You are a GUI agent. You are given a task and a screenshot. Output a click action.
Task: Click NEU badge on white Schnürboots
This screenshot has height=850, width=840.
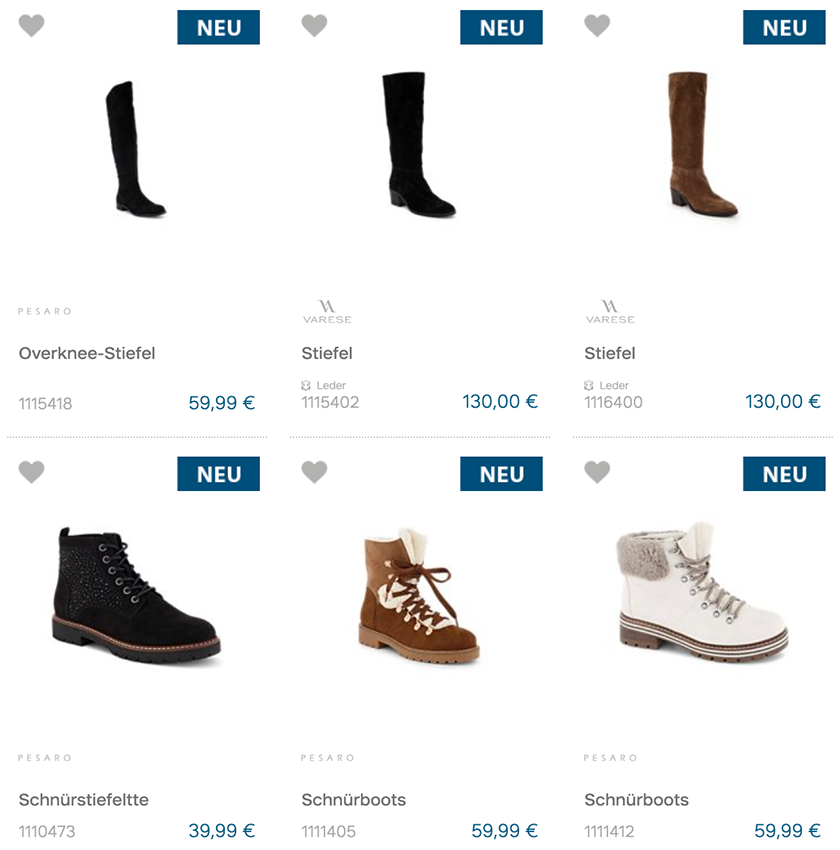tap(784, 474)
